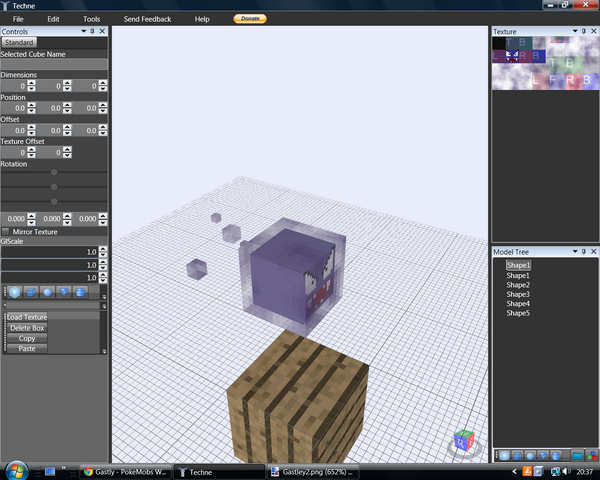Image resolution: width=600 pixels, height=480 pixels.
Task: Click the hexagon shape icon below Model Tree
Action: click(504, 456)
